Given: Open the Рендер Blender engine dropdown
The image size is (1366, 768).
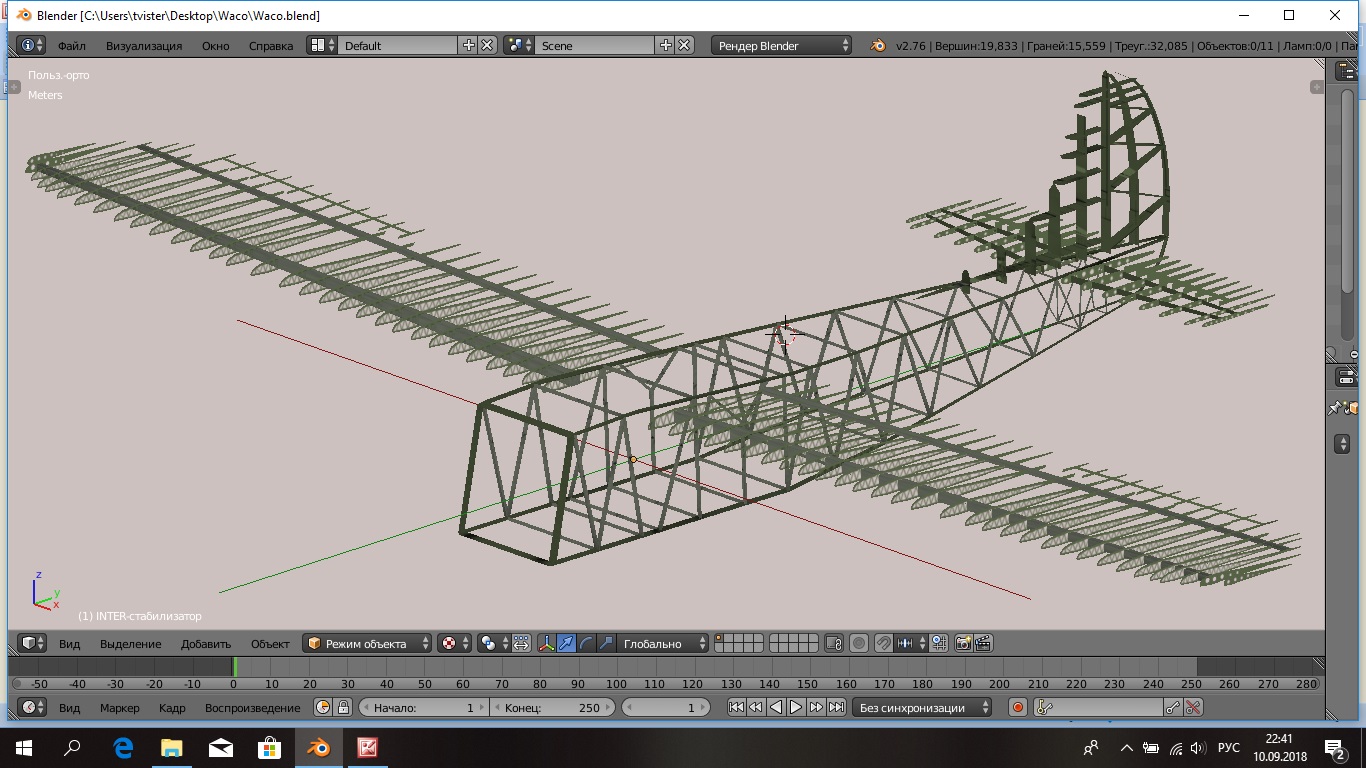Looking at the screenshot, I should coord(782,45).
